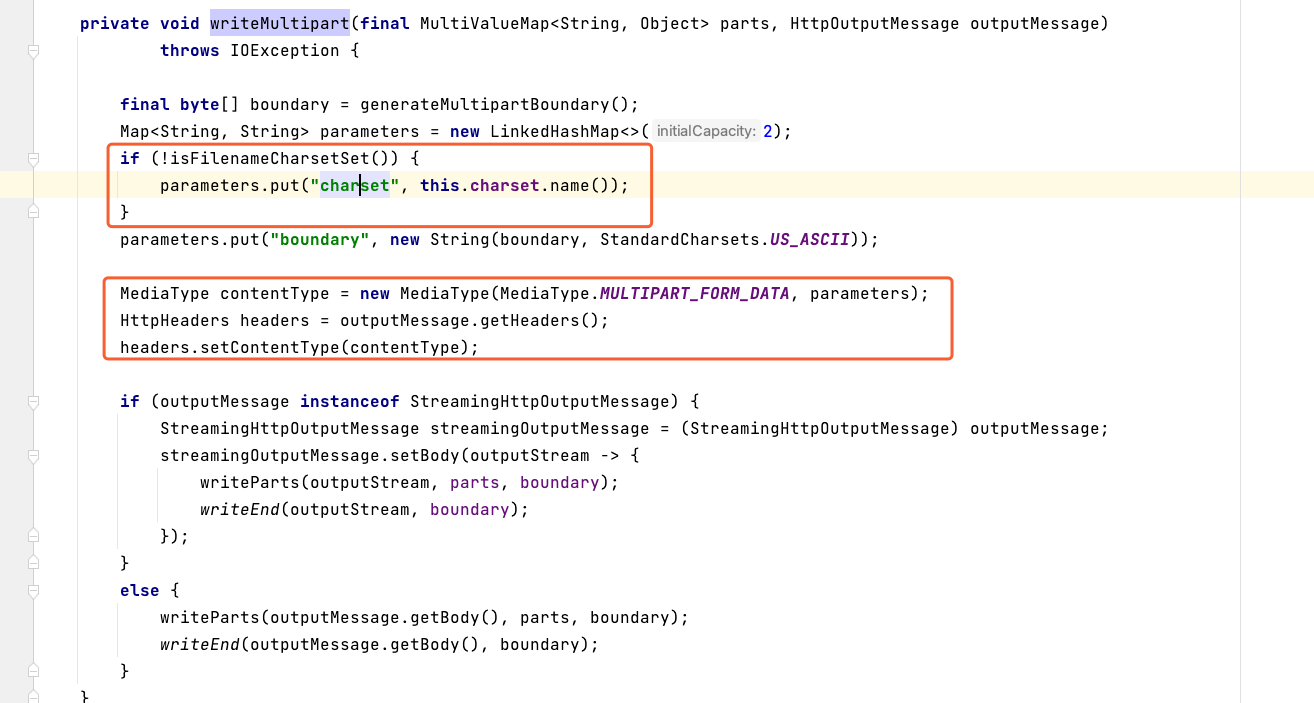Click the StandardCharsets class reference
Viewport: 1314px width, 703px height.
click(680, 239)
